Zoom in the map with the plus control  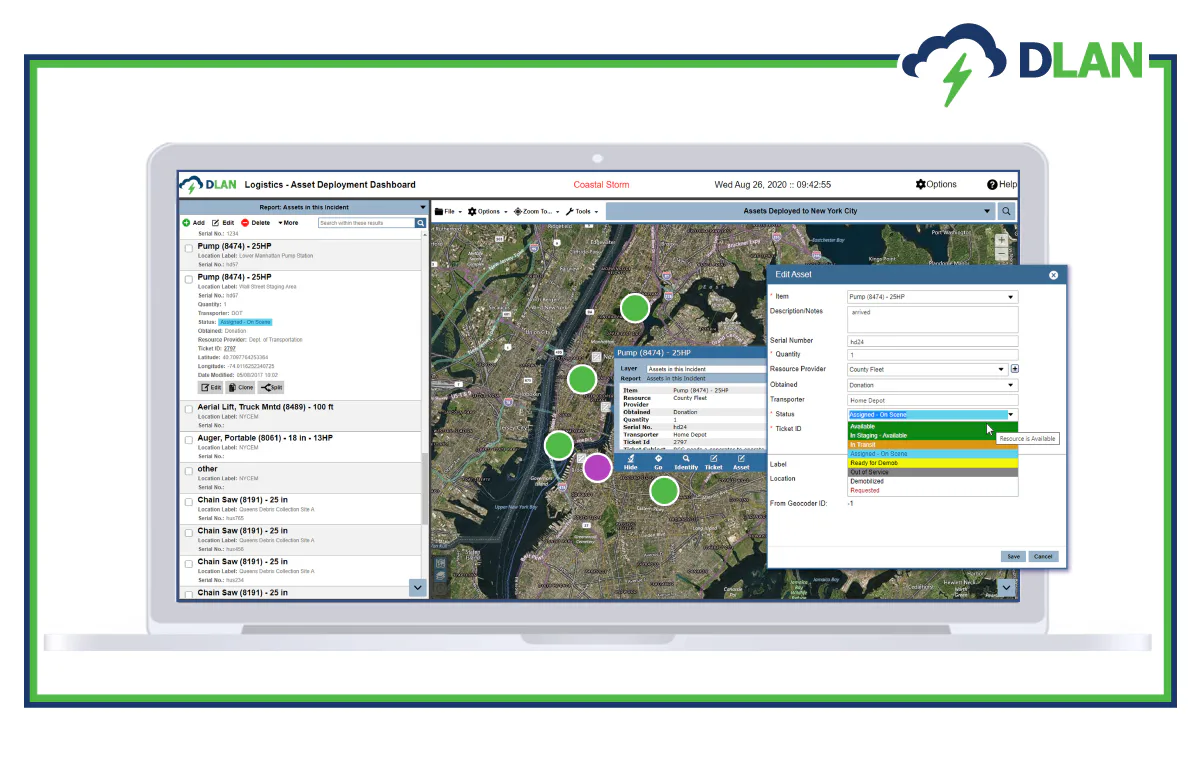coord(1002,240)
